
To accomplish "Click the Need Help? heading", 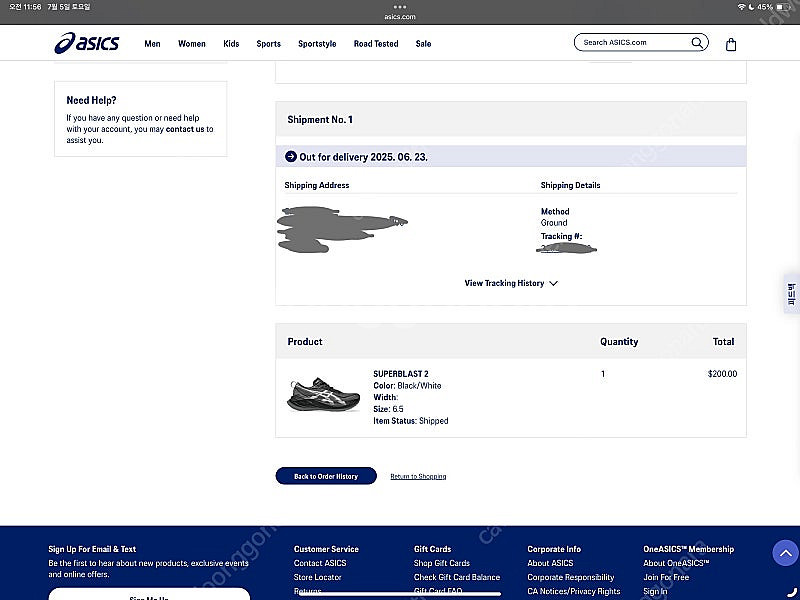I will pos(91,101).
